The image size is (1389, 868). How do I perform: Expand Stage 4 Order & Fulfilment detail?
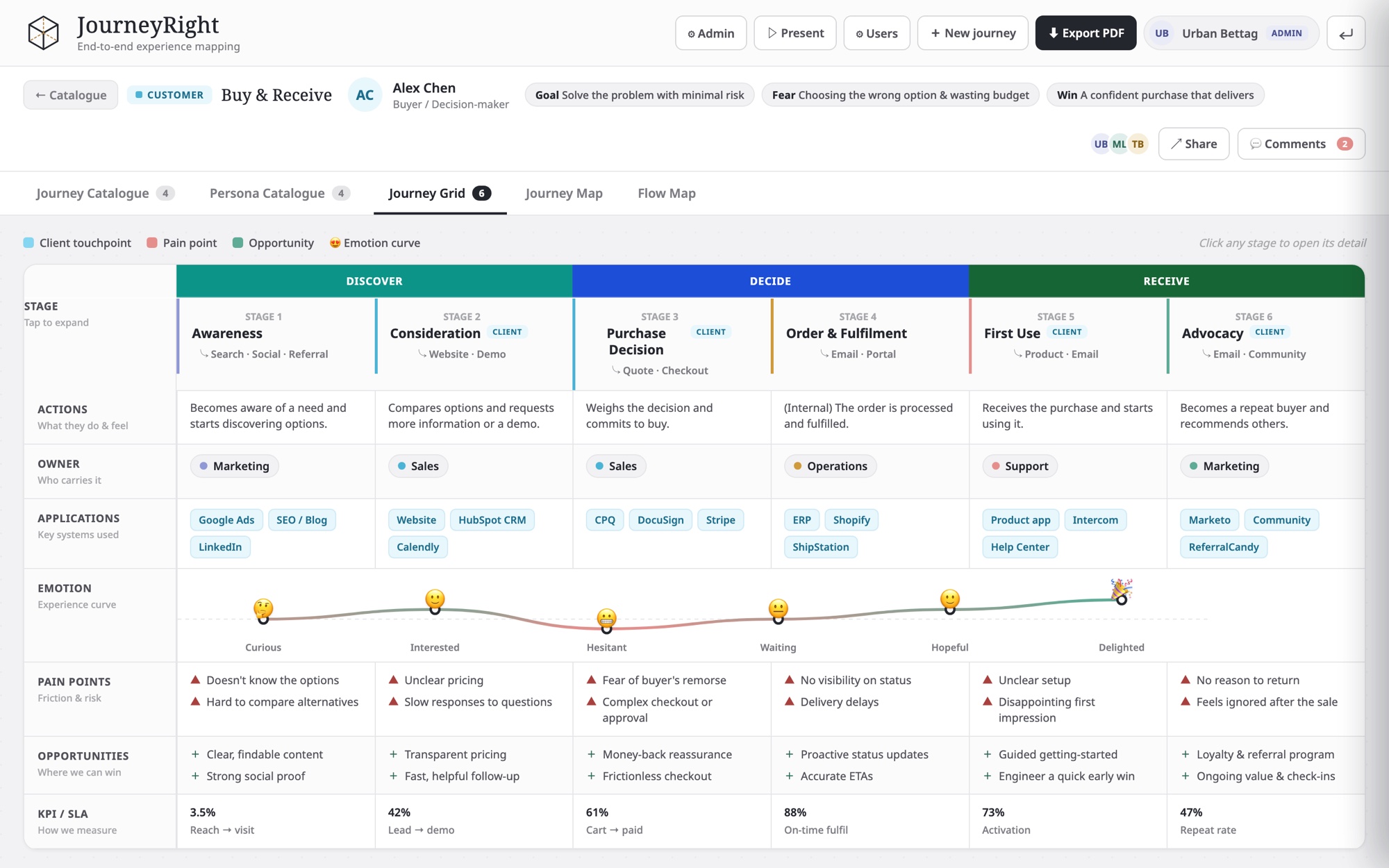(870, 336)
